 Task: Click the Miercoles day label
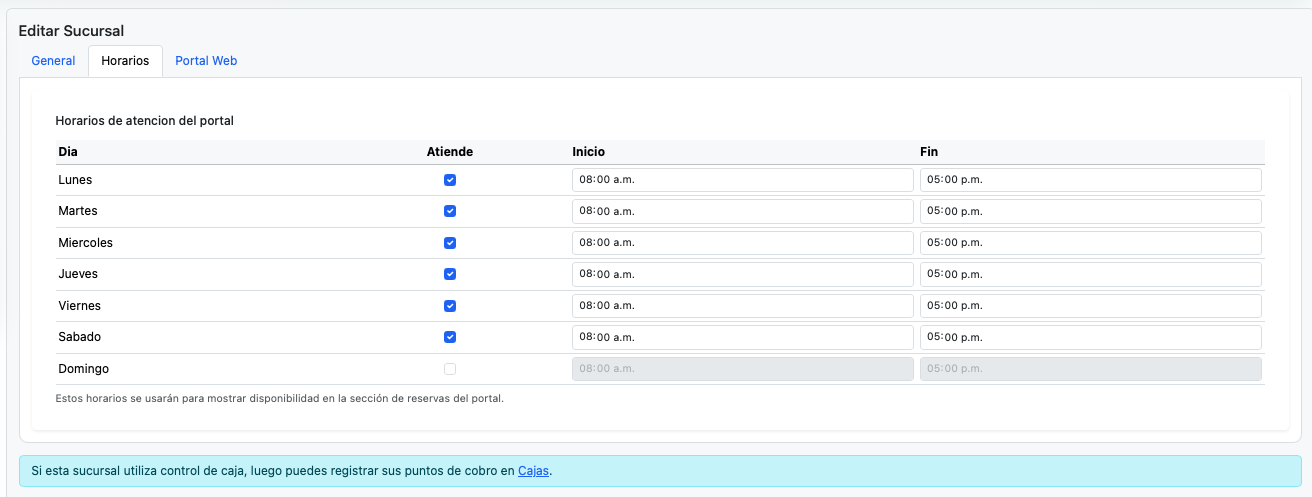coord(85,243)
